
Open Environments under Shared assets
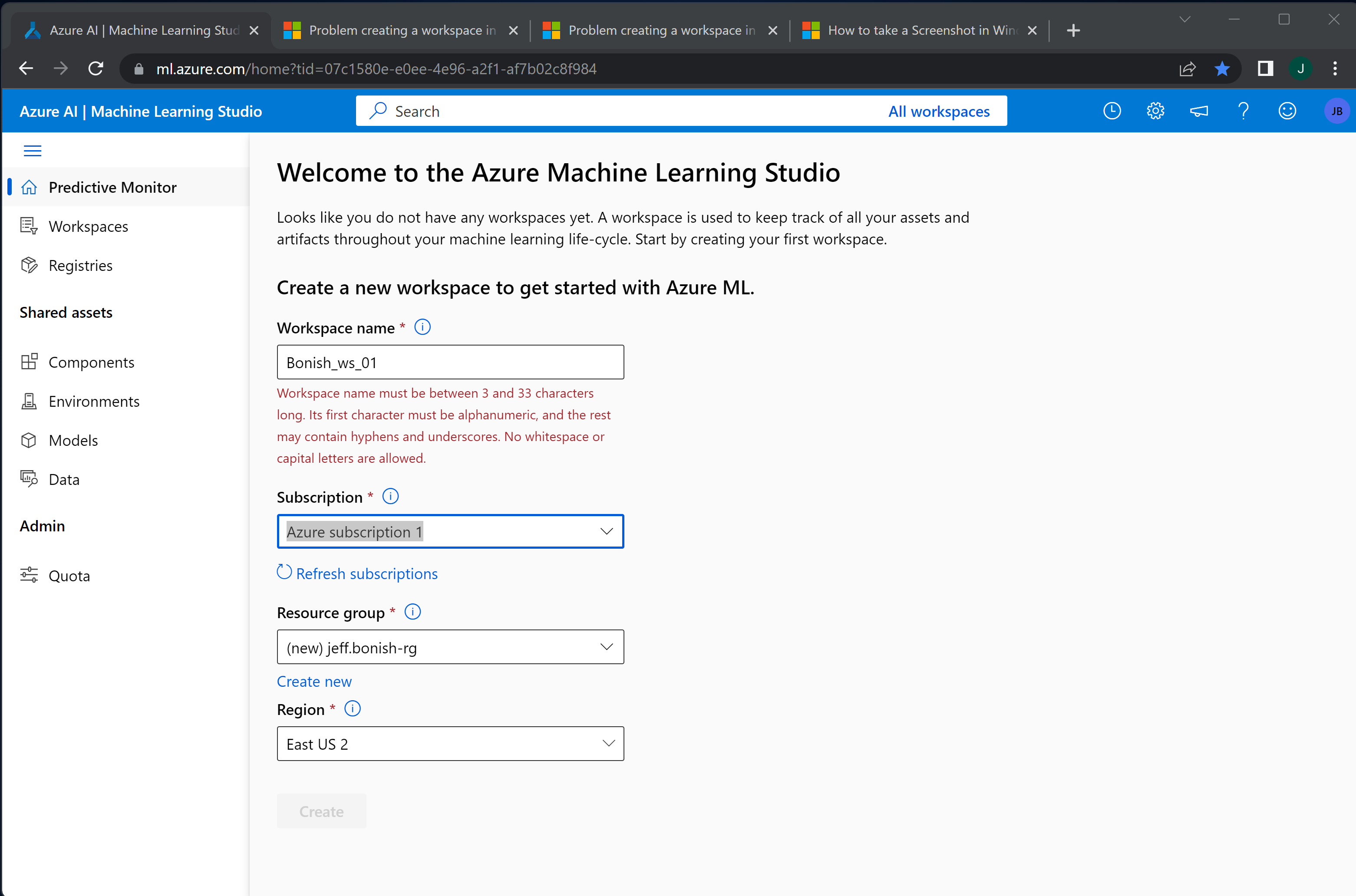126,401
